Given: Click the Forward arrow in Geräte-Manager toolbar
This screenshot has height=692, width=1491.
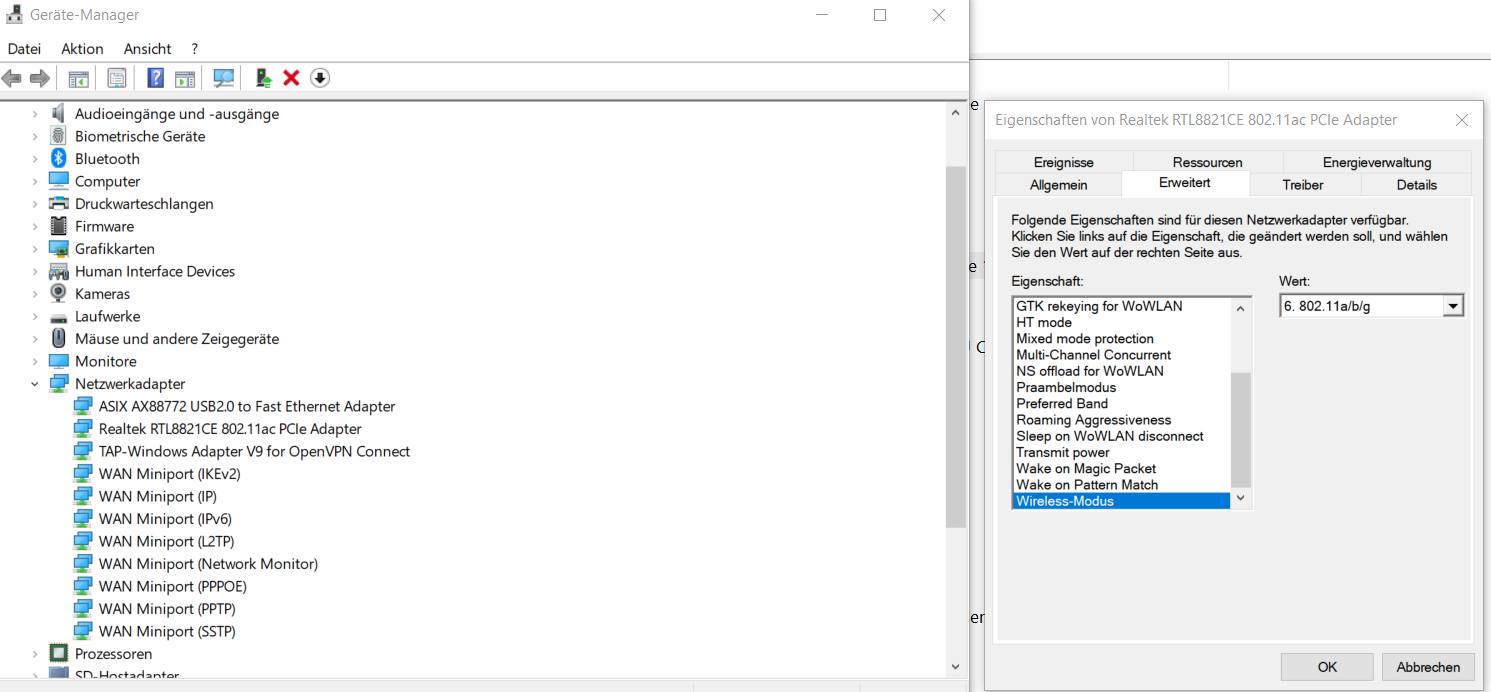Looking at the screenshot, I should [40, 78].
